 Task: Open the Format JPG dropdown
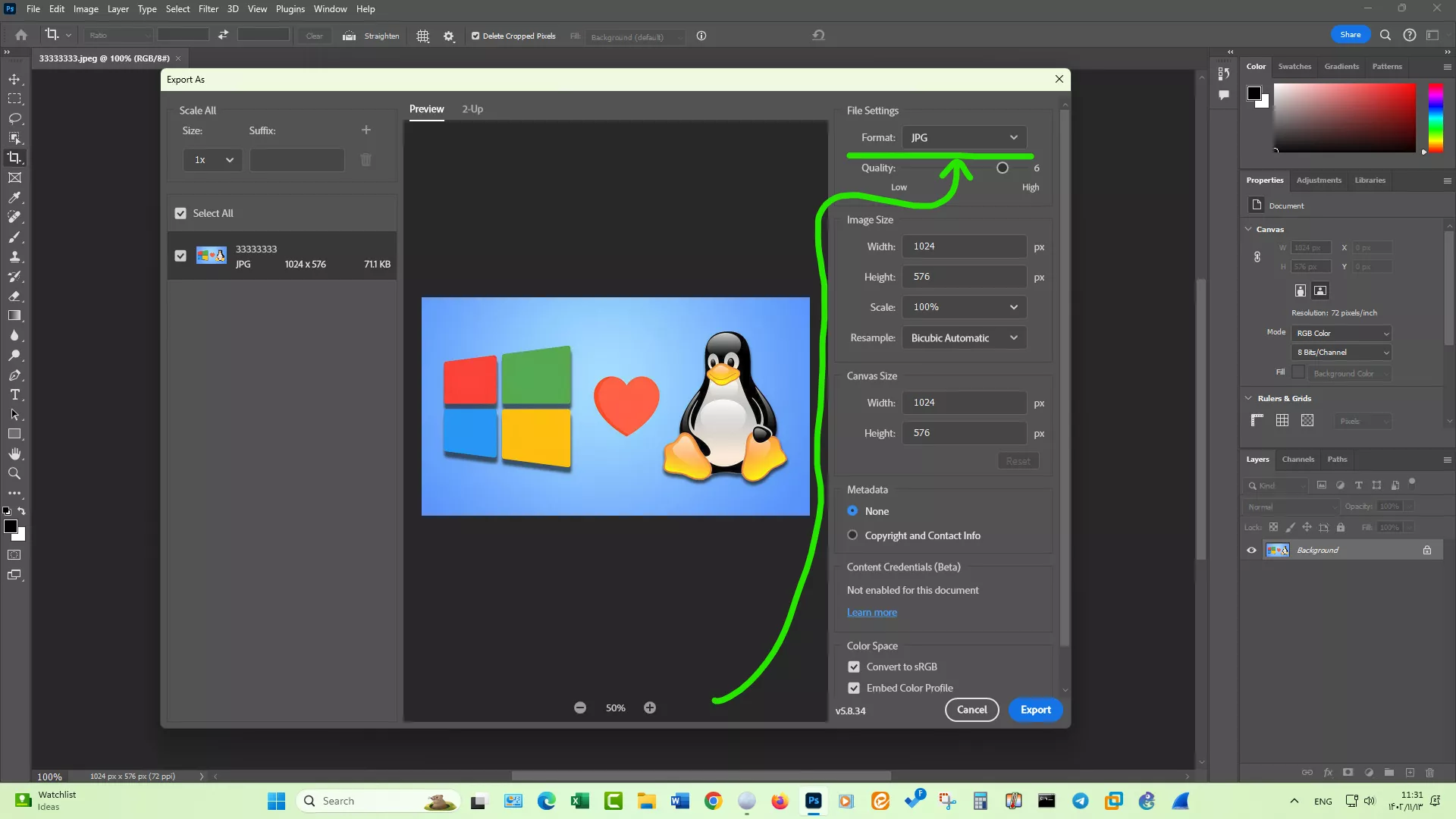pyautogui.click(x=964, y=137)
